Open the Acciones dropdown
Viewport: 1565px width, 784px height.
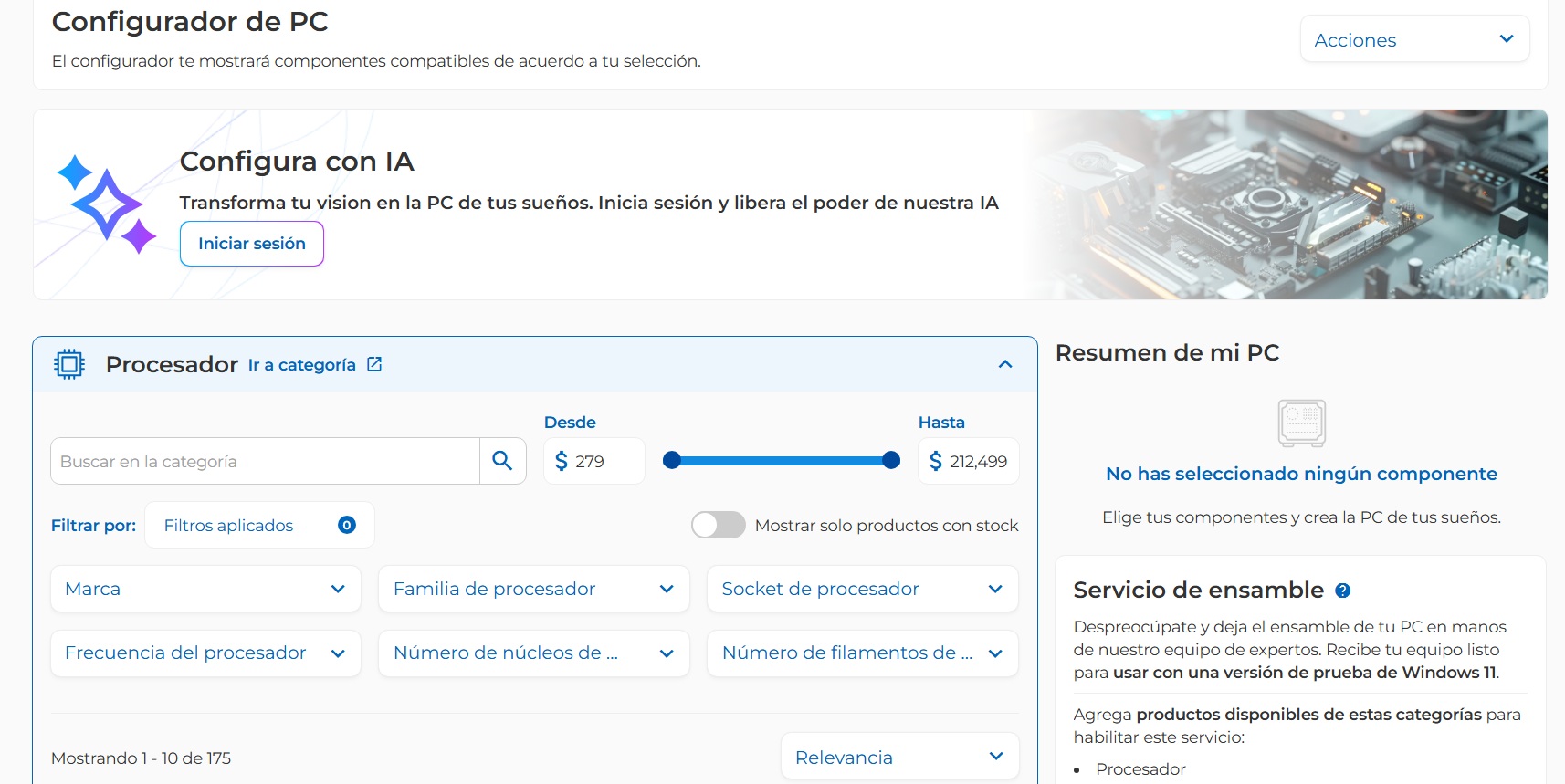coord(1413,39)
